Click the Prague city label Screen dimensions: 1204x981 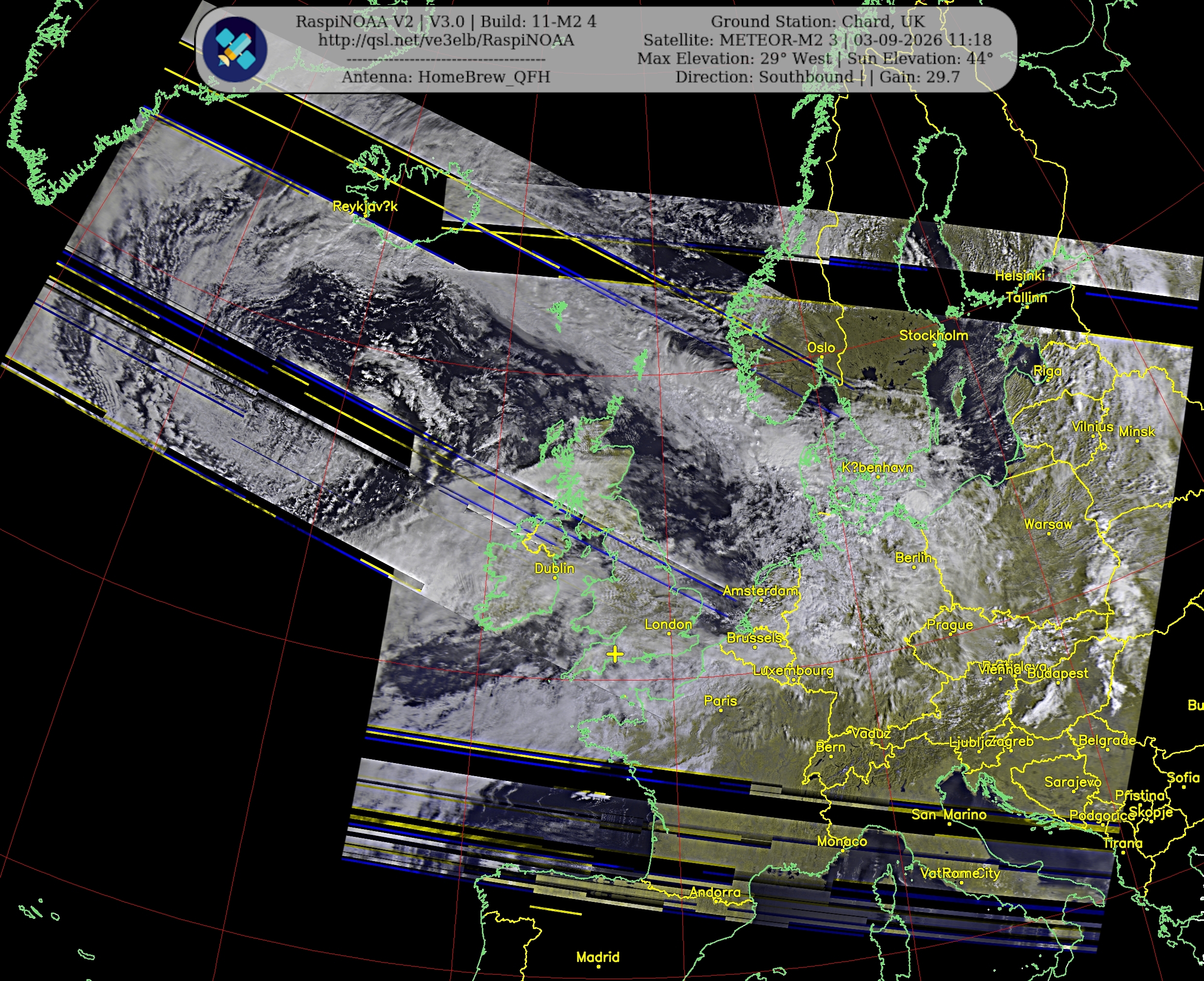pos(950,624)
